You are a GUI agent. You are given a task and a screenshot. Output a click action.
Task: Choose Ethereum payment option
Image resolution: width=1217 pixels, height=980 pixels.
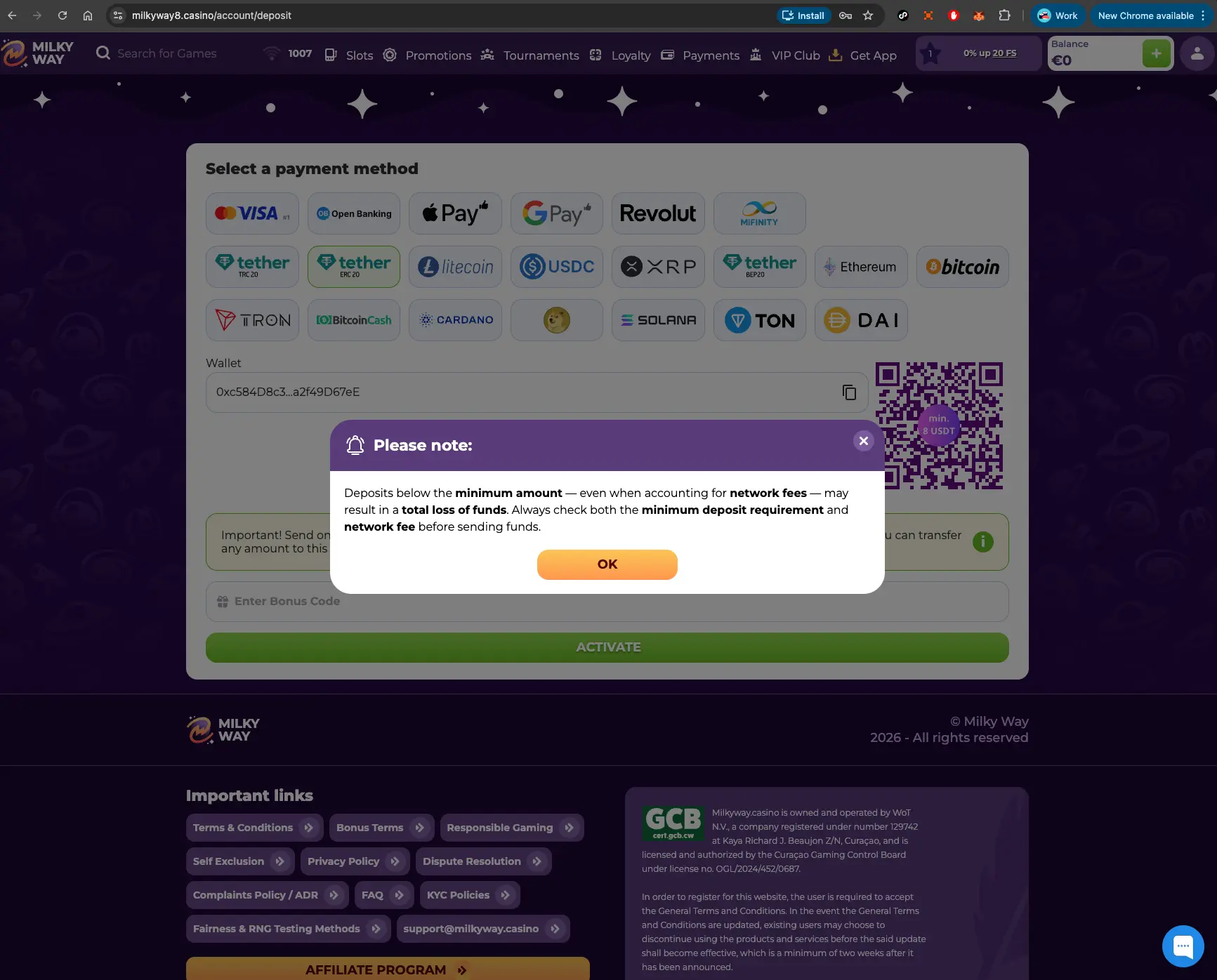coord(861,267)
